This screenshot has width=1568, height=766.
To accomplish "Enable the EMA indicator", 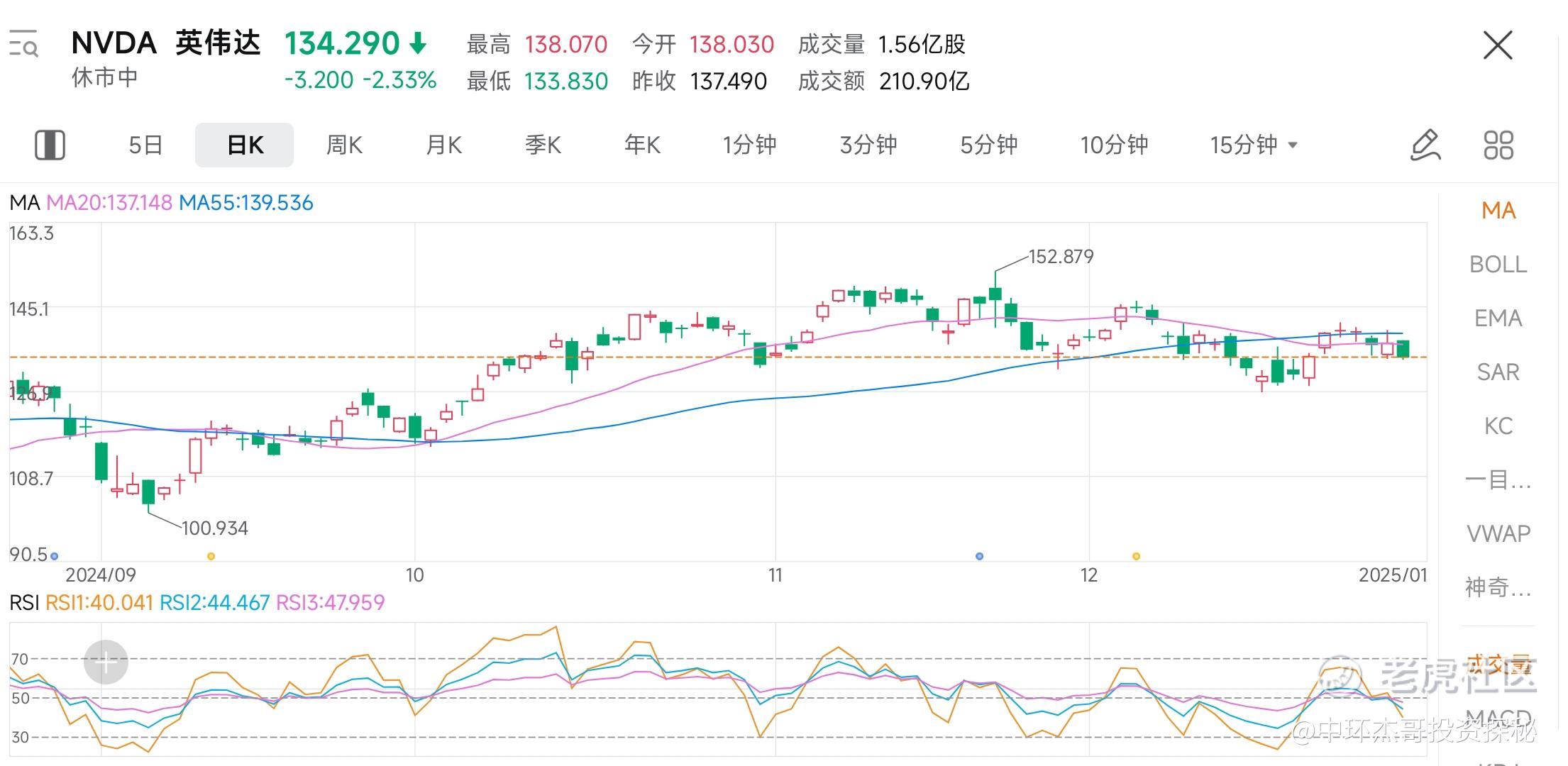I will coord(1498,318).
